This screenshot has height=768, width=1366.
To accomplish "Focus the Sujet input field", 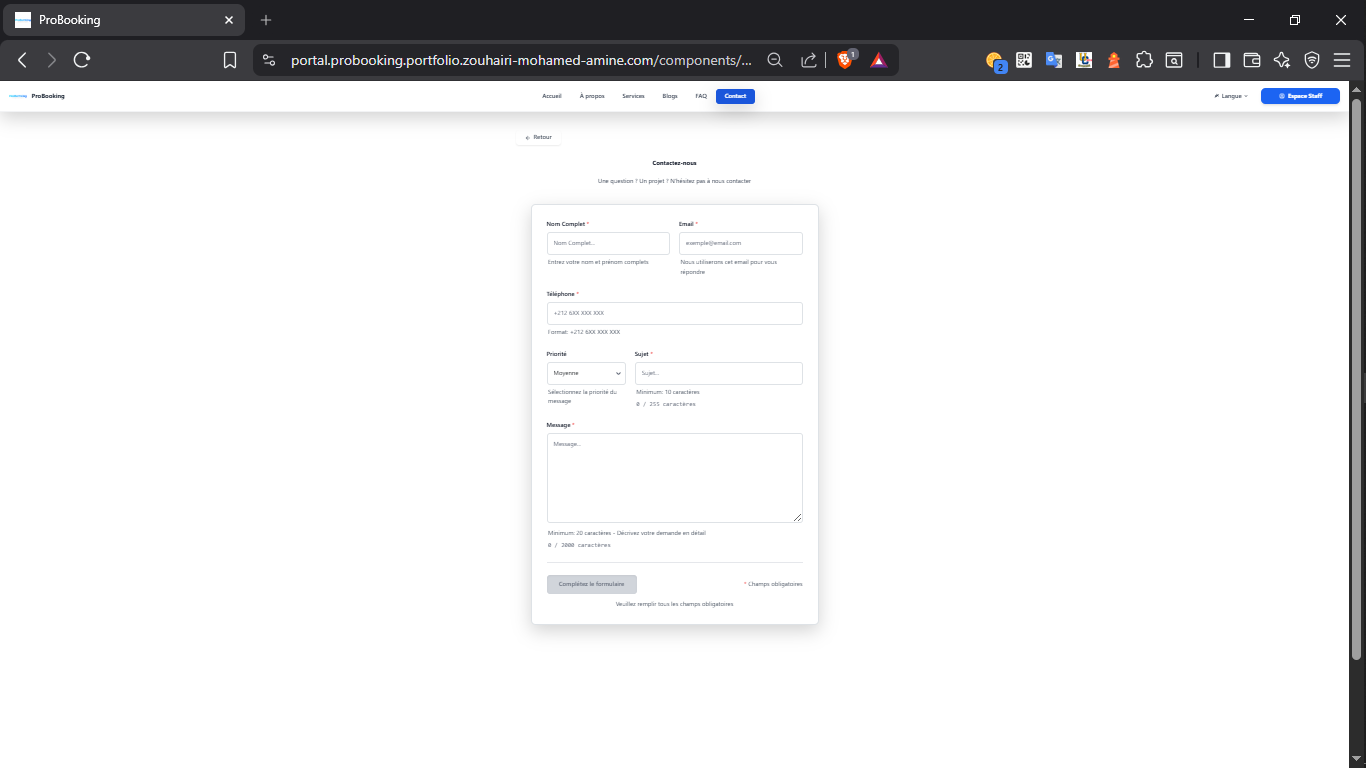I will (719, 373).
